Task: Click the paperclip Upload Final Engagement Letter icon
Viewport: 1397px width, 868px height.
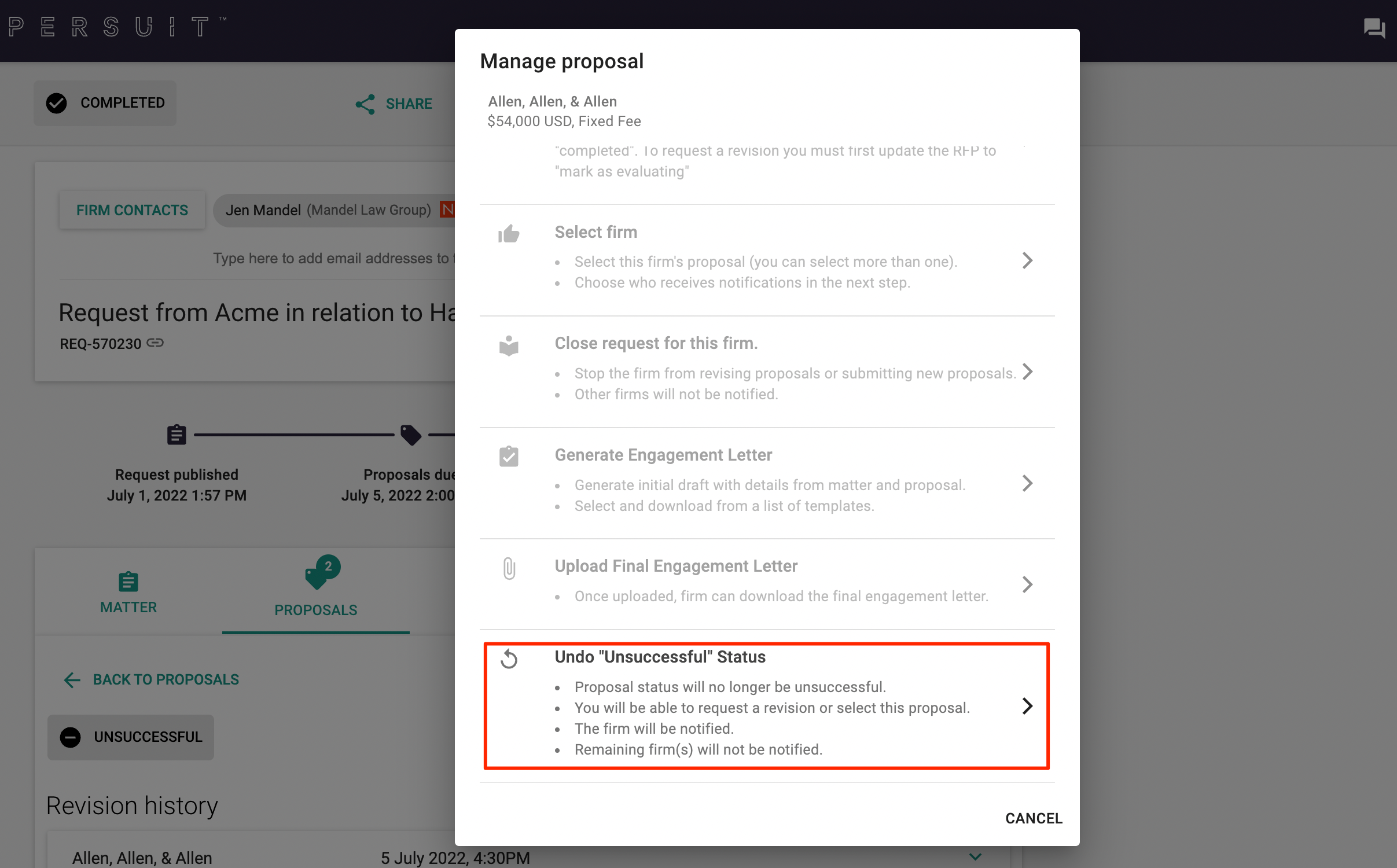Action: (509, 568)
